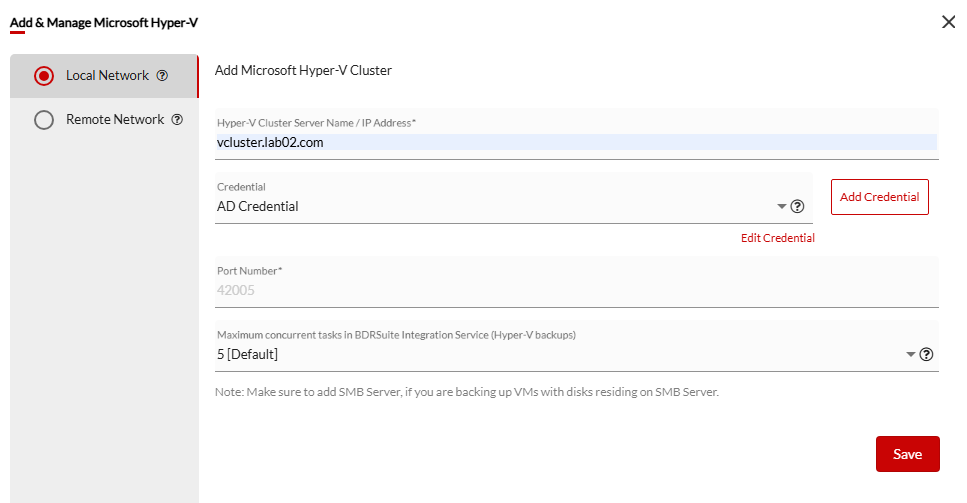Click the Hyper-V Cluster Server Name field

(576, 143)
